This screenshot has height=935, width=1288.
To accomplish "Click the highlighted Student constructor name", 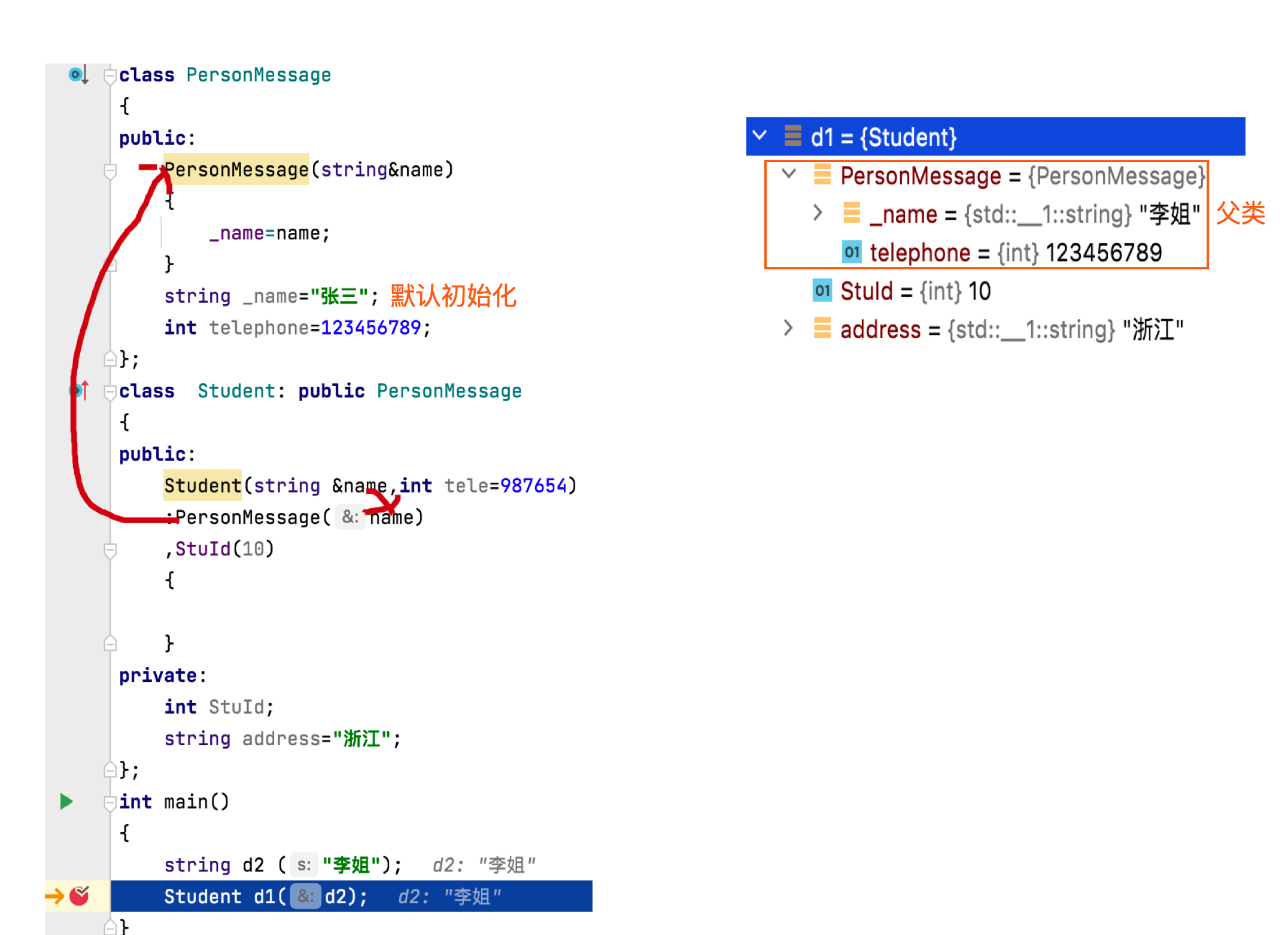I will tap(202, 485).
